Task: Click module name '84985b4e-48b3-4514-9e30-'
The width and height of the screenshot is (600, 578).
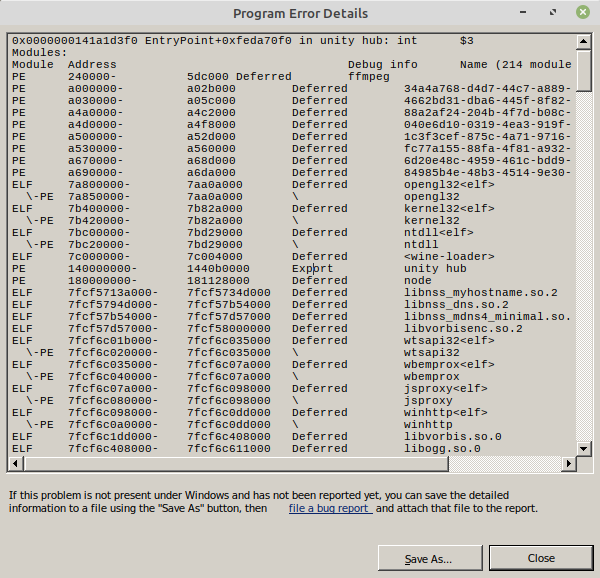Action: point(488,173)
